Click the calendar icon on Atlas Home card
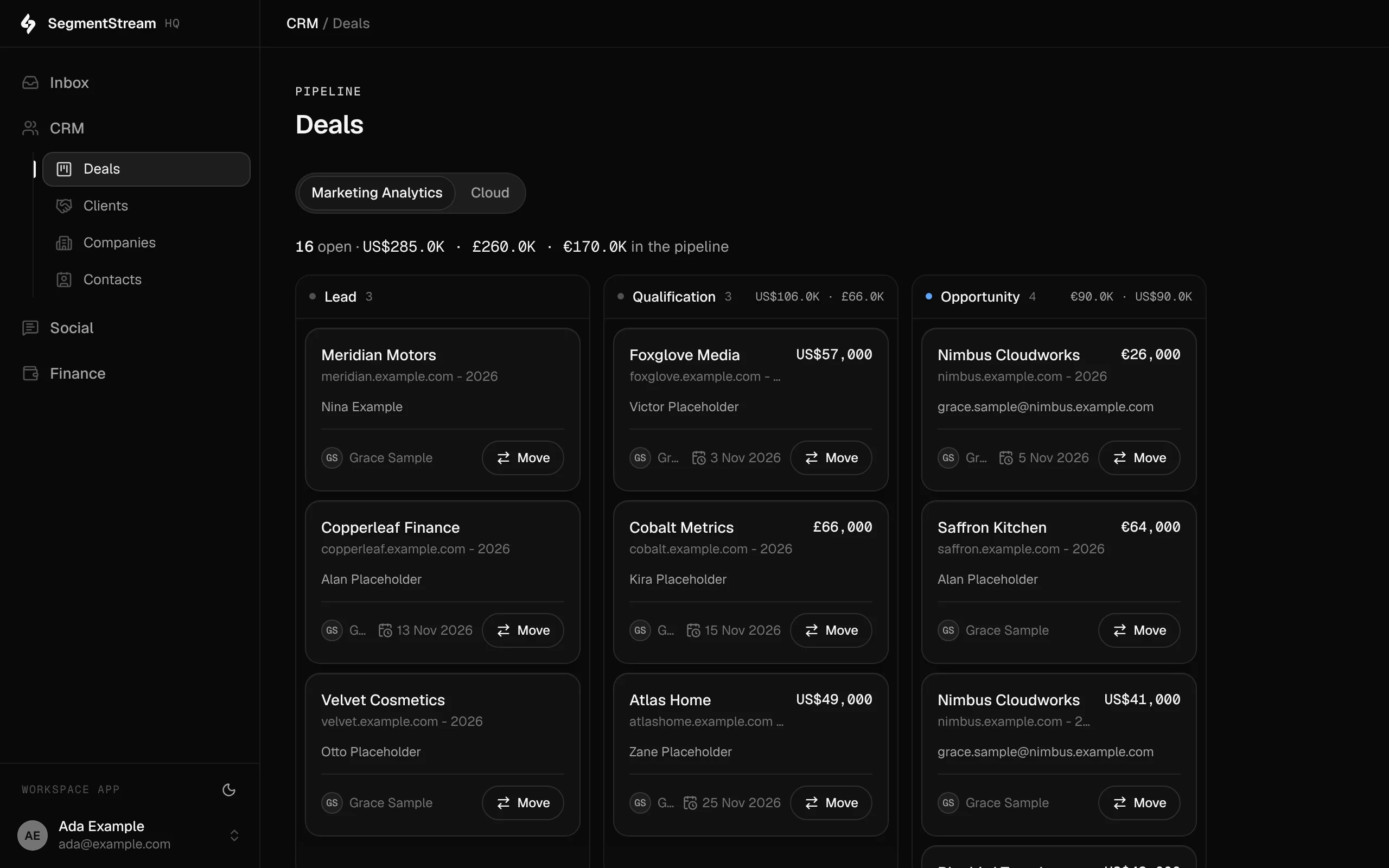Image resolution: width=1389 pixels, height=868 pixels. click(x=691, y=802)
